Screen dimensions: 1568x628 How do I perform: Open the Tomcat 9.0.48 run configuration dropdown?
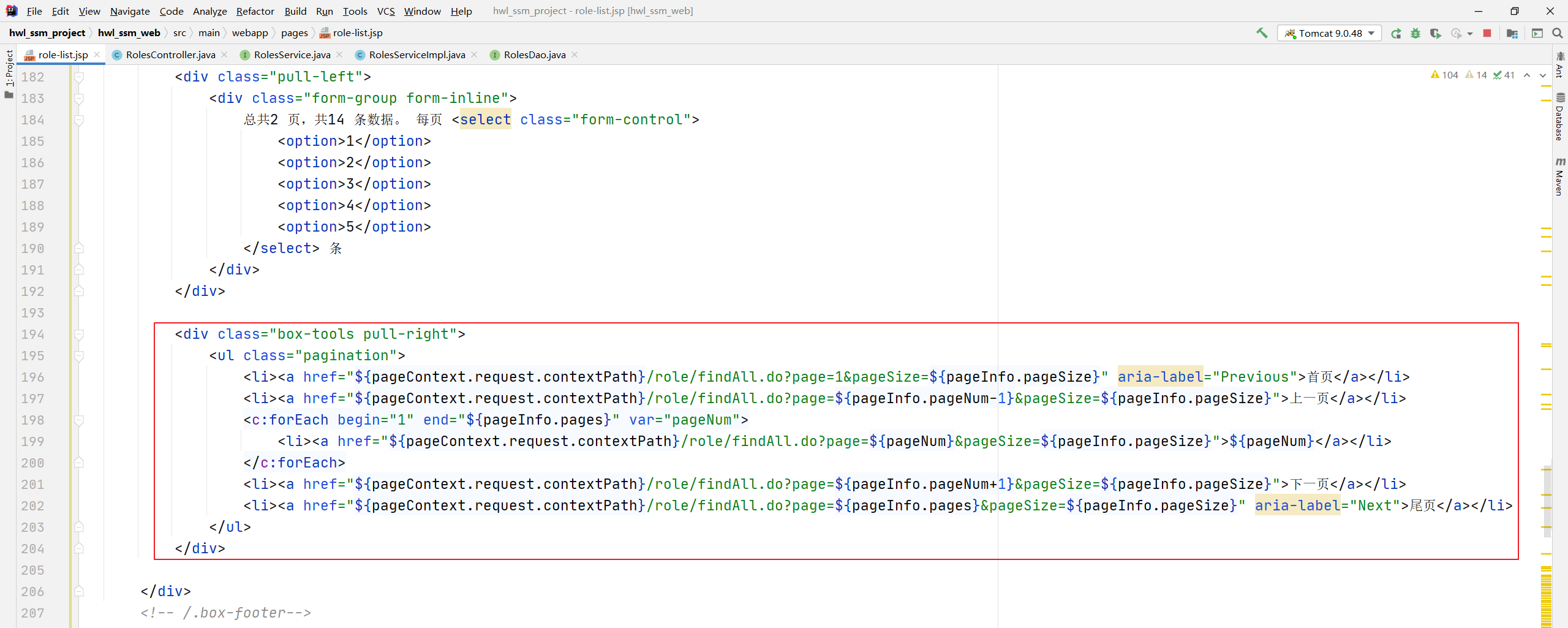click(1329, 33)
